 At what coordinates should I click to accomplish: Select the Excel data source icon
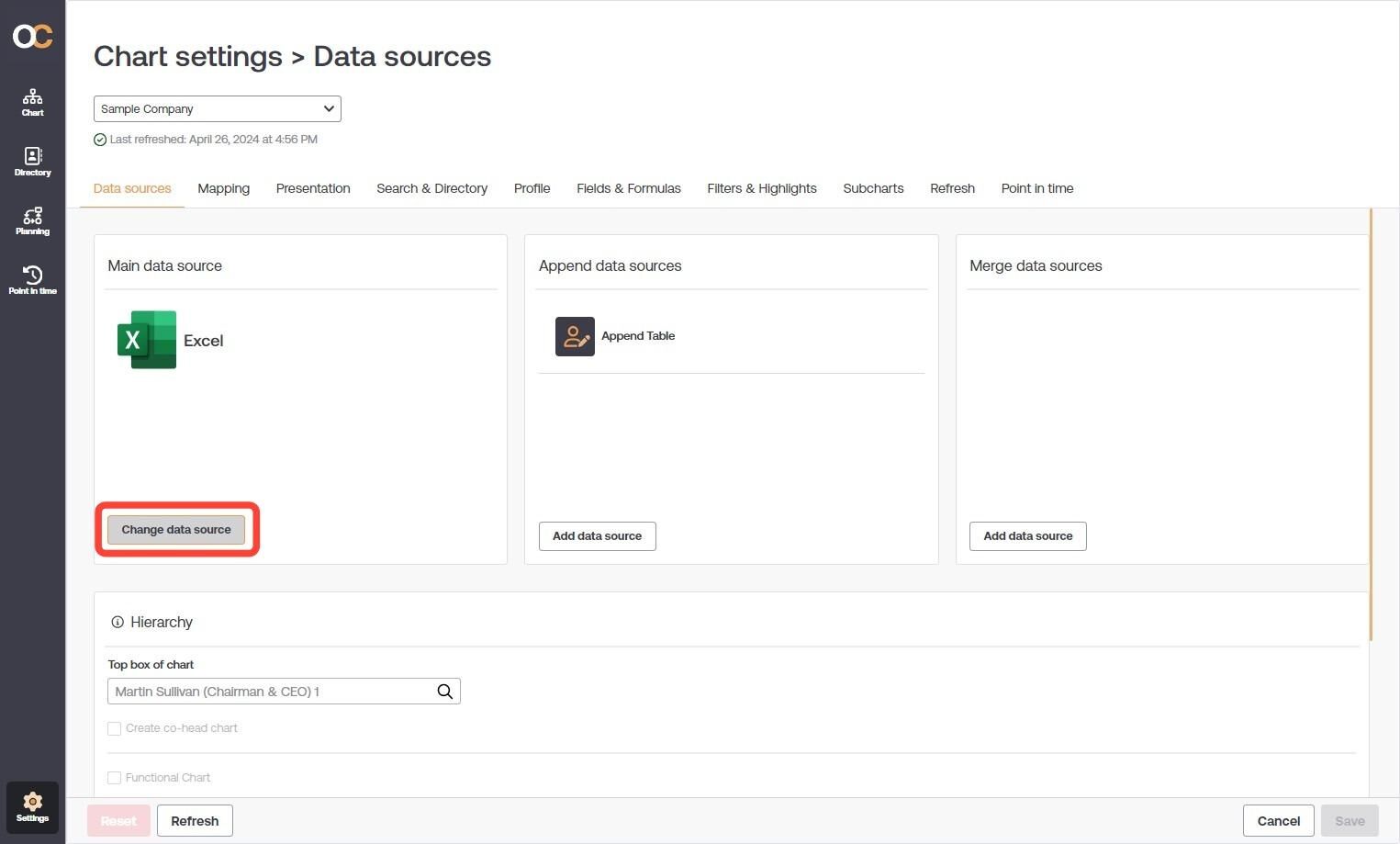tap(147, 340)
